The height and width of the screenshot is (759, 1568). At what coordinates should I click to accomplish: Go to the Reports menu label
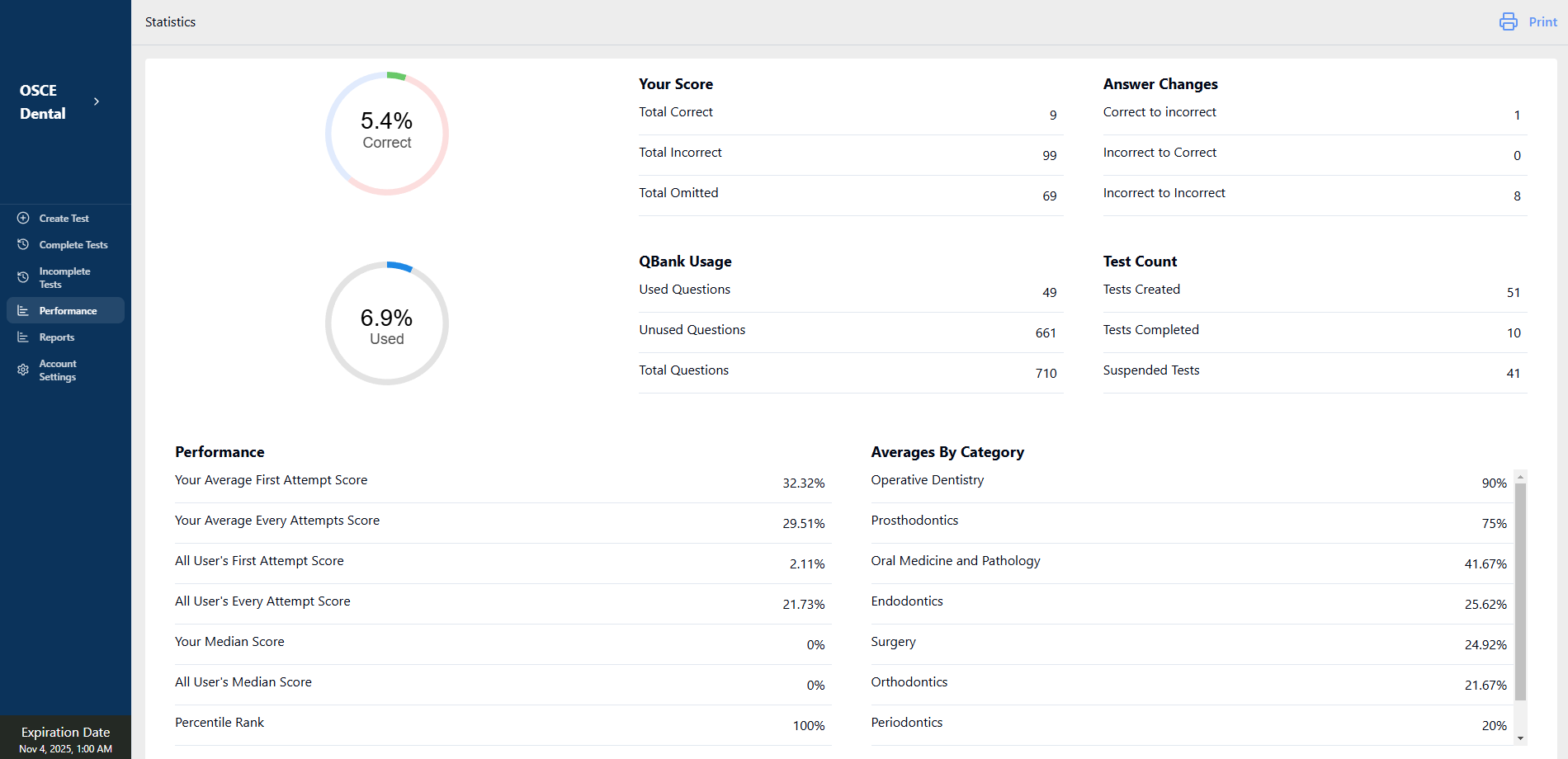[57, 337]
